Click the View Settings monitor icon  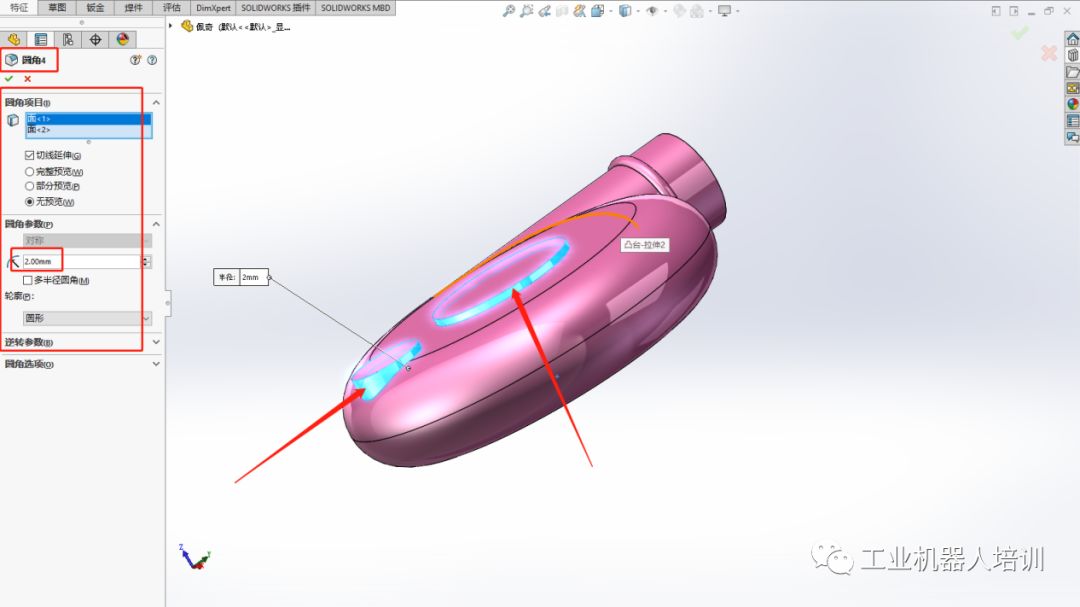724,10
